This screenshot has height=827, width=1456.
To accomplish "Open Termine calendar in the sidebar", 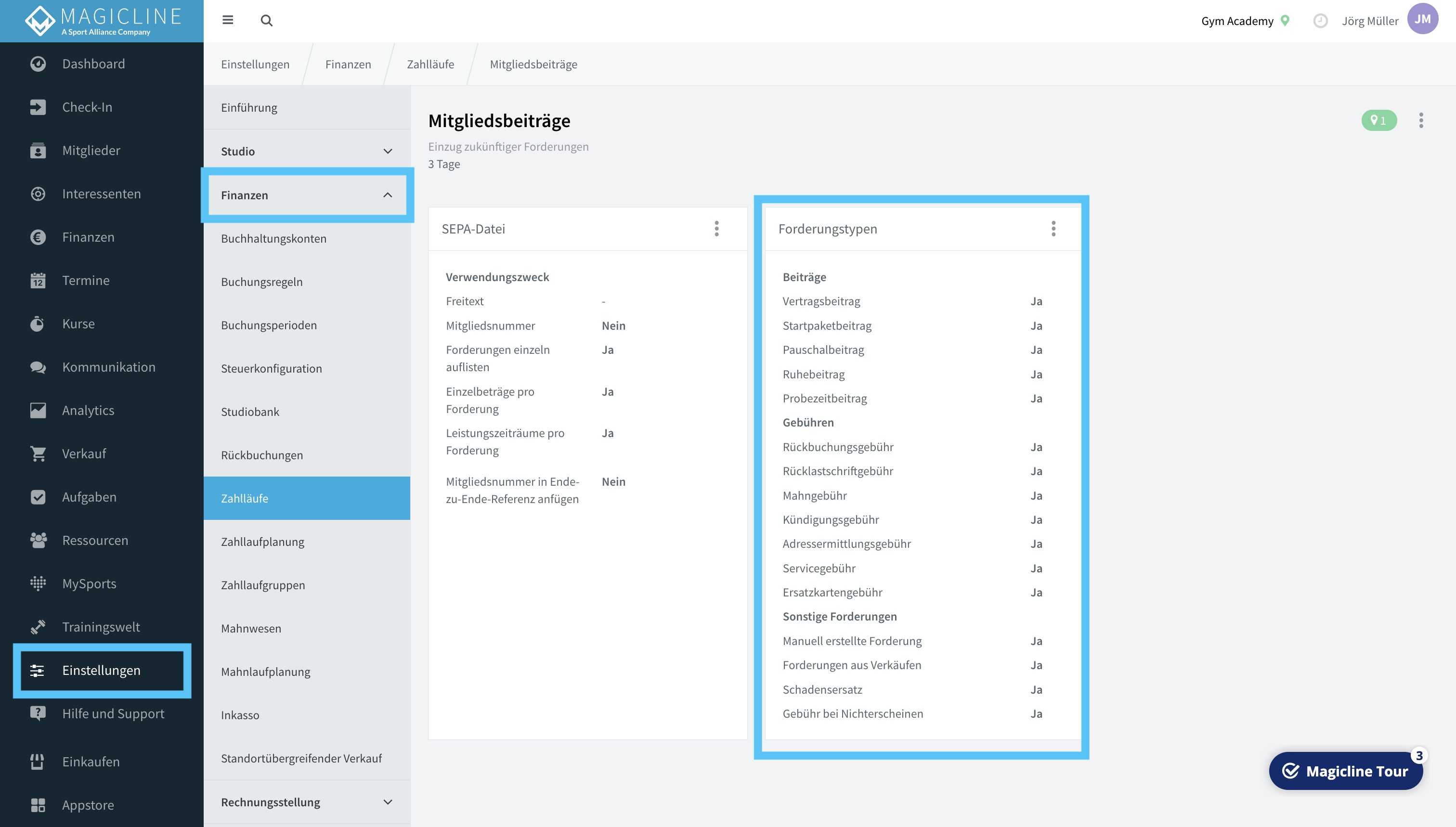I will [102, 280].
